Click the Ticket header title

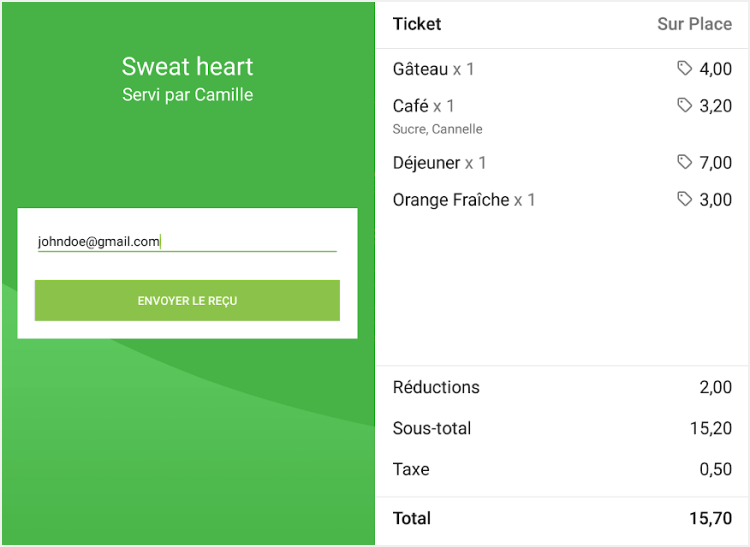tap(417, 24)
